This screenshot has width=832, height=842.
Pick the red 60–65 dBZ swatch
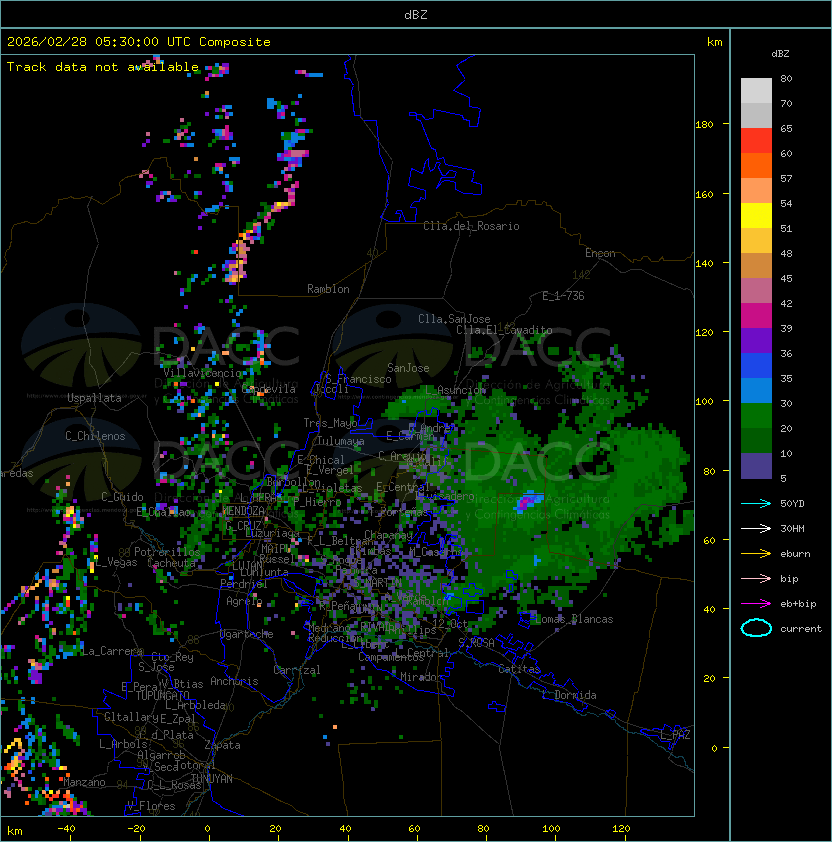pyautogui.click(x=756, y=141)
